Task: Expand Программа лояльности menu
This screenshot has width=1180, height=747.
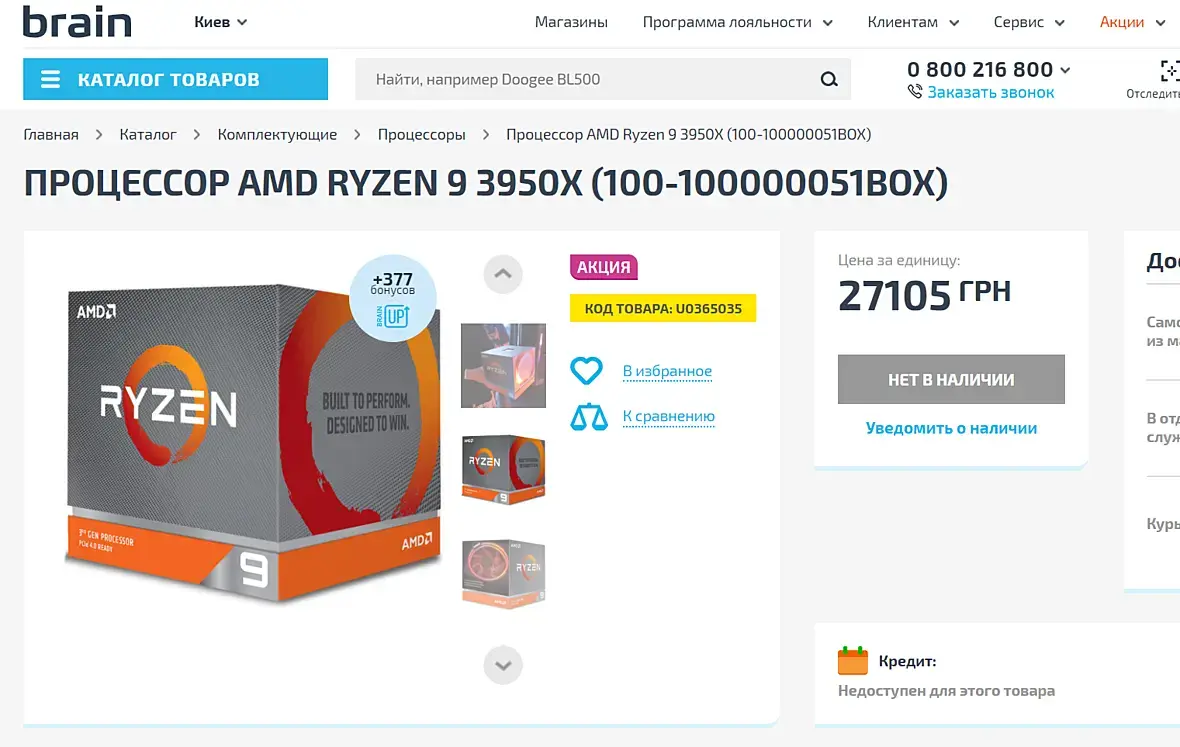Action: (737, 22)
